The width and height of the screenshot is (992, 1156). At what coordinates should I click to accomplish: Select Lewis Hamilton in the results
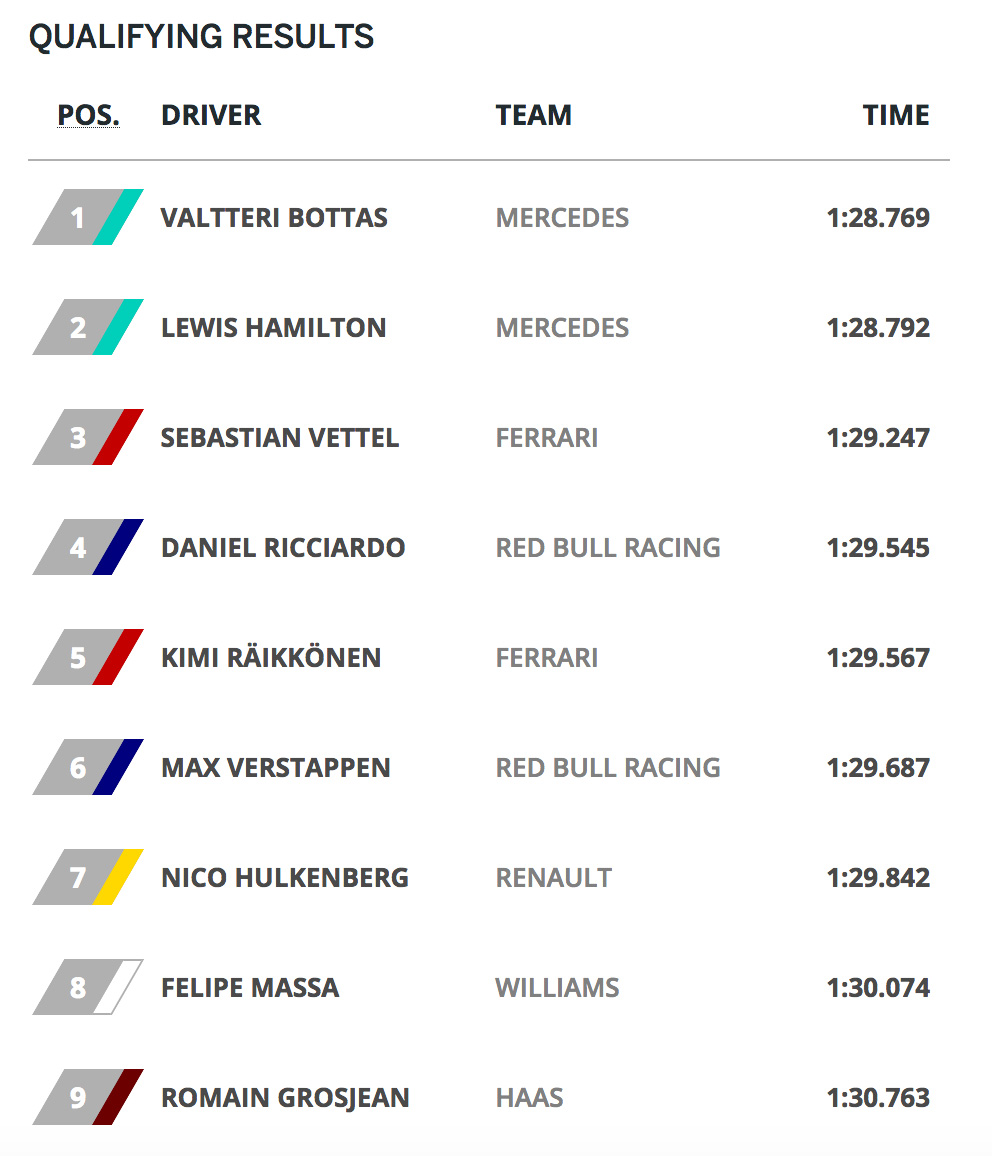[x=273, y=328]
